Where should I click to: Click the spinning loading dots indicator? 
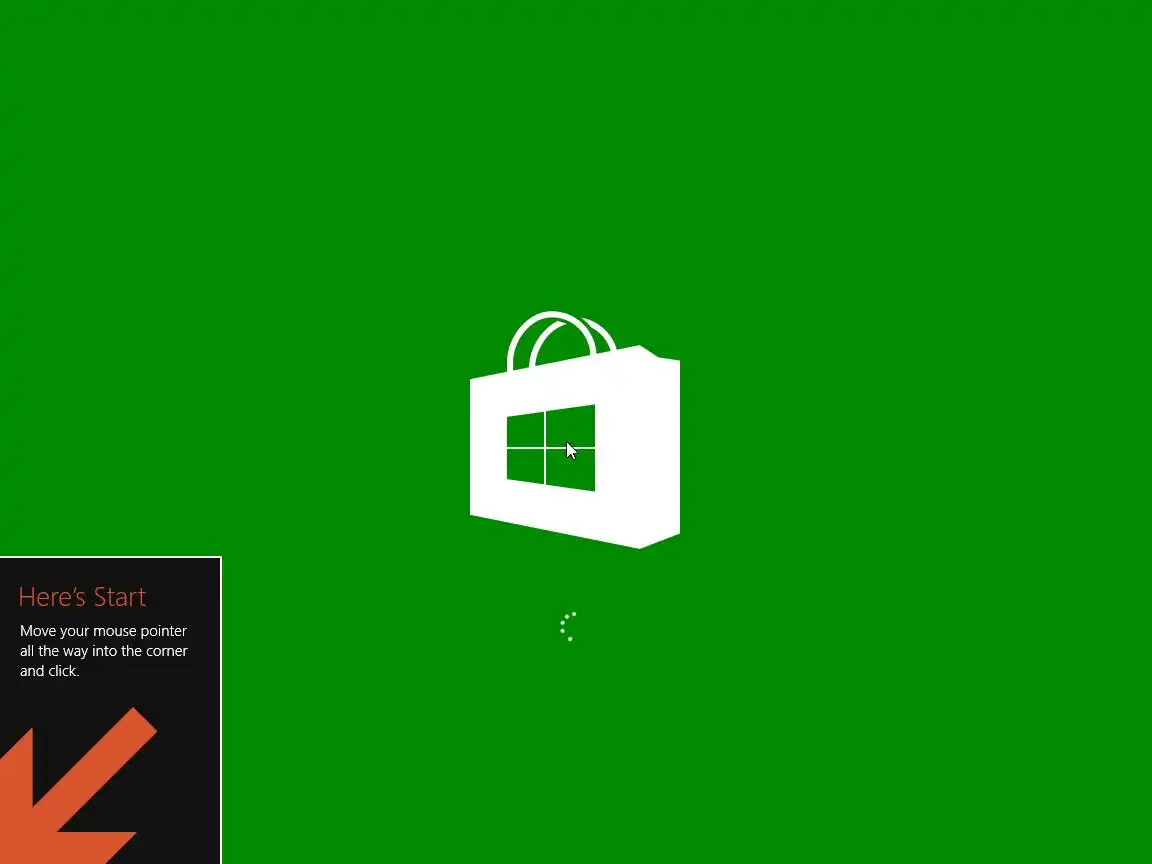point(568,627)
